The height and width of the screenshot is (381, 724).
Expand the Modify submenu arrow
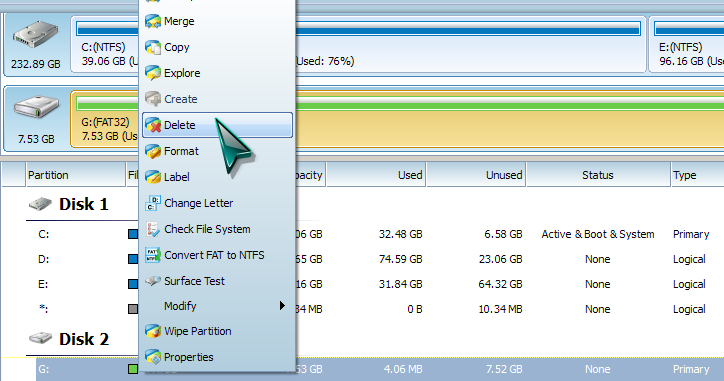pyautogui.click(x=282, y=306)
